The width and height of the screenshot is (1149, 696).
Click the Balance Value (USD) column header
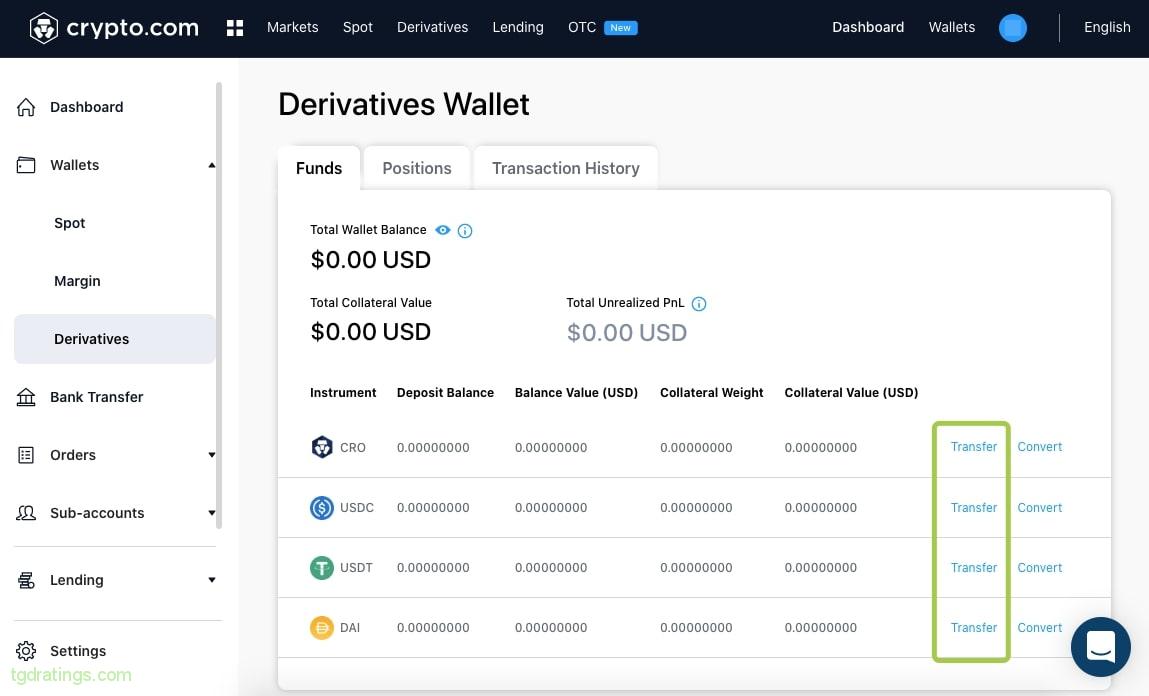click(576, 393)
